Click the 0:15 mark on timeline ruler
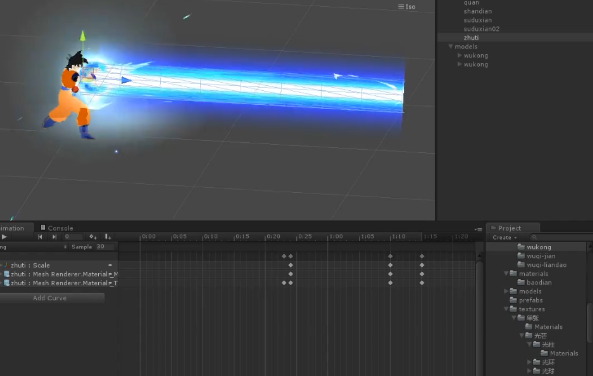Viewport: 593px width, 376px height. point(242,236)
